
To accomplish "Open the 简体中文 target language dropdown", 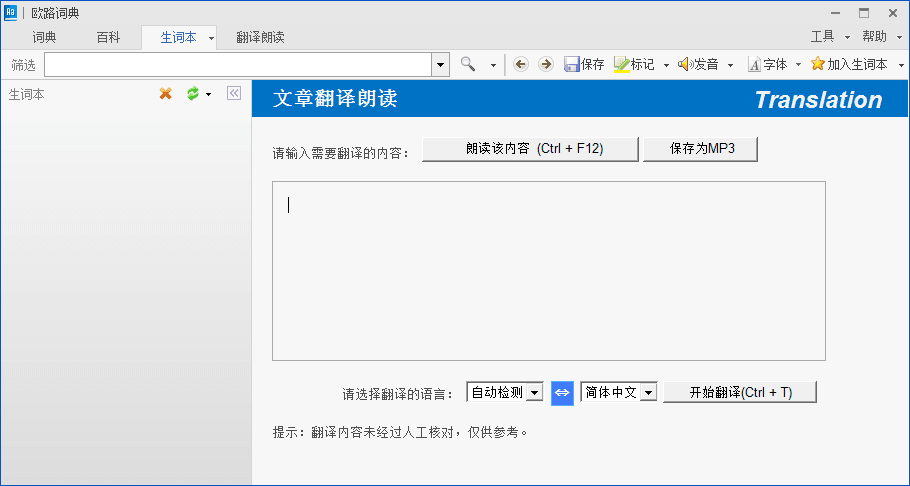I will [x=648, y=393].
